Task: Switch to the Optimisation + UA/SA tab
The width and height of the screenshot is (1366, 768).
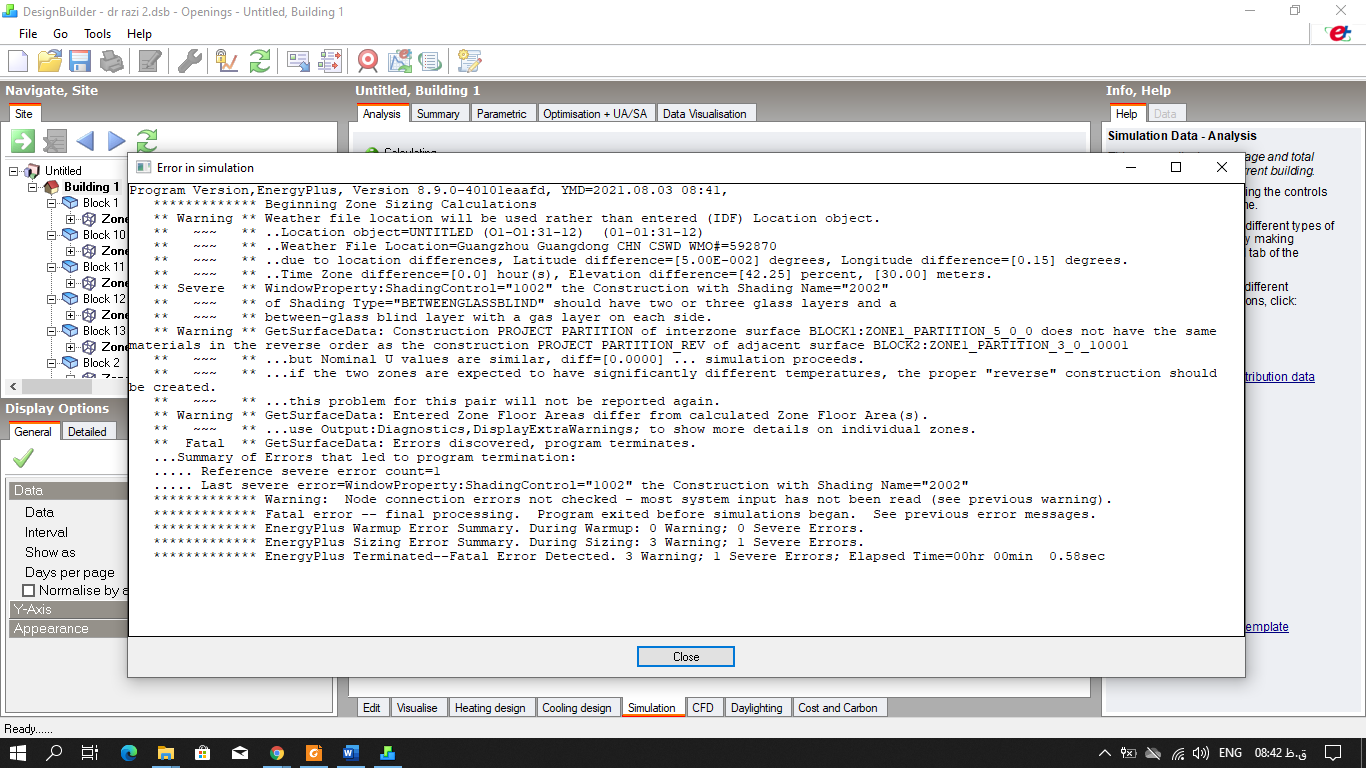Action: tap(595, 114)
